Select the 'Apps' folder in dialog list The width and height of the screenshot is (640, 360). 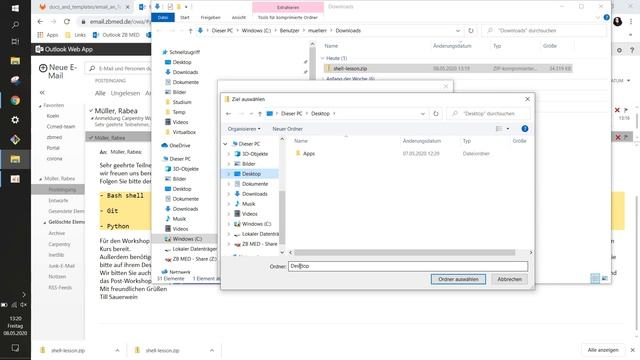309,154
